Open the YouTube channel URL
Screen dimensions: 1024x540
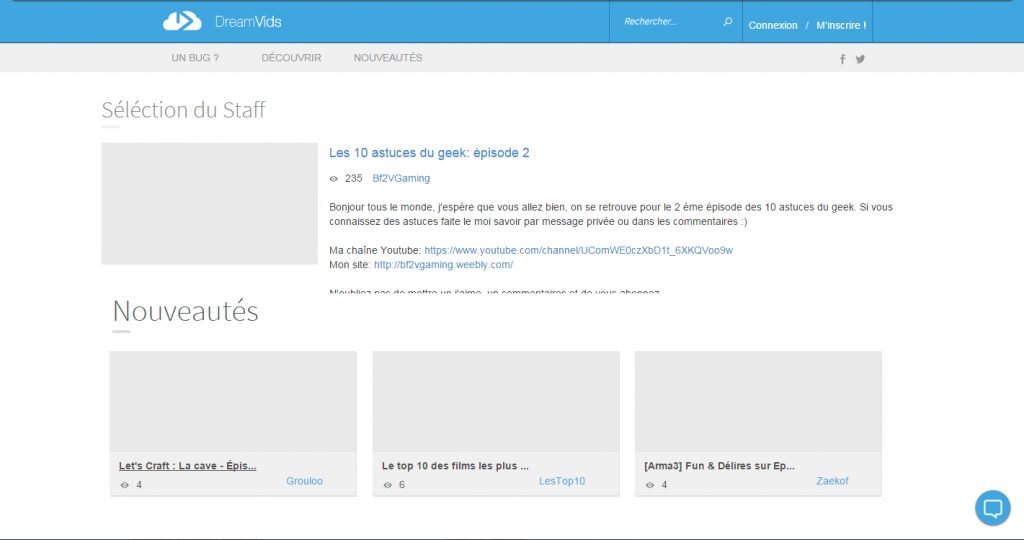(578, 250)
